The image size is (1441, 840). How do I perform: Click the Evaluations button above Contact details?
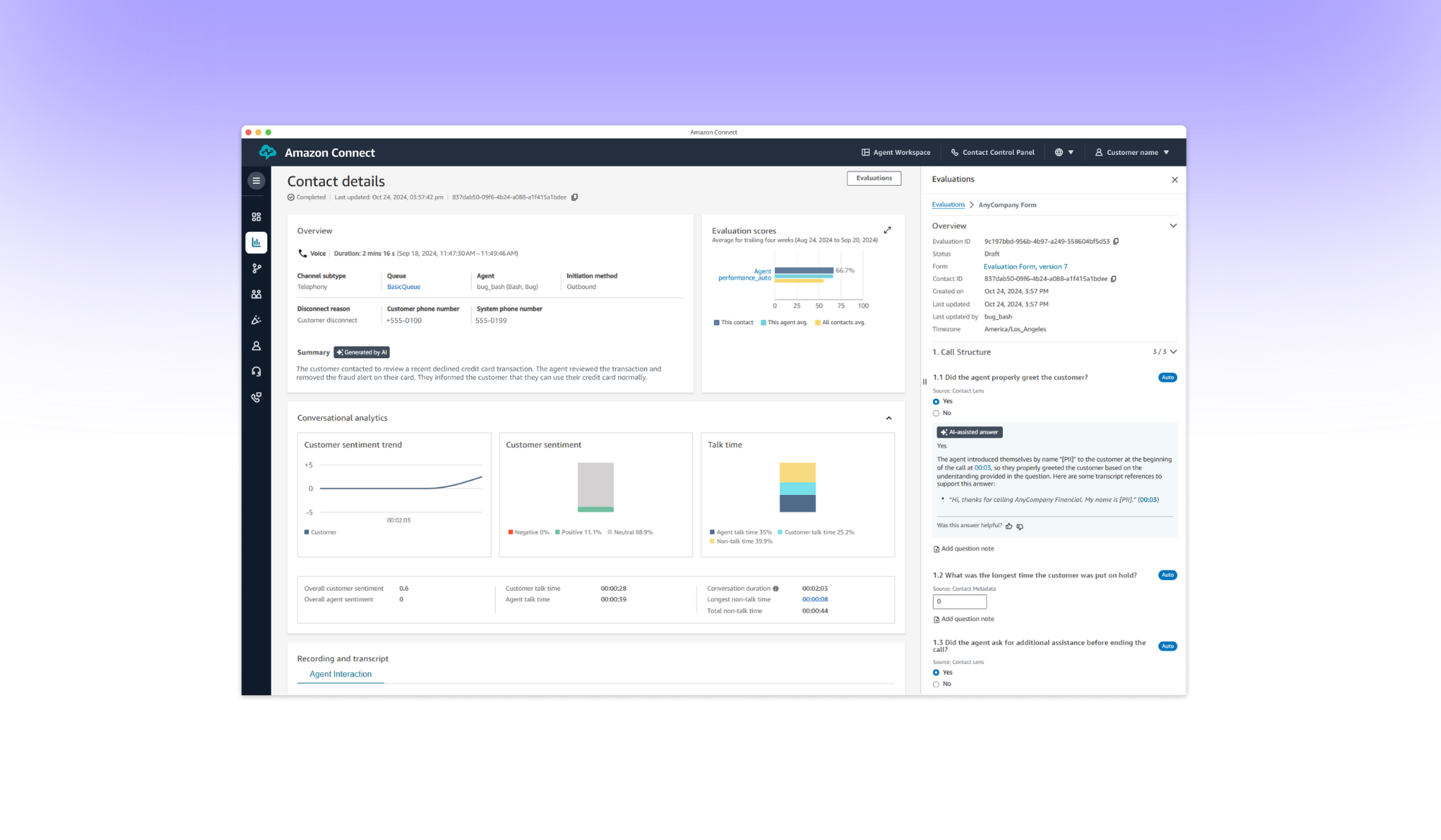coord(873,177)
